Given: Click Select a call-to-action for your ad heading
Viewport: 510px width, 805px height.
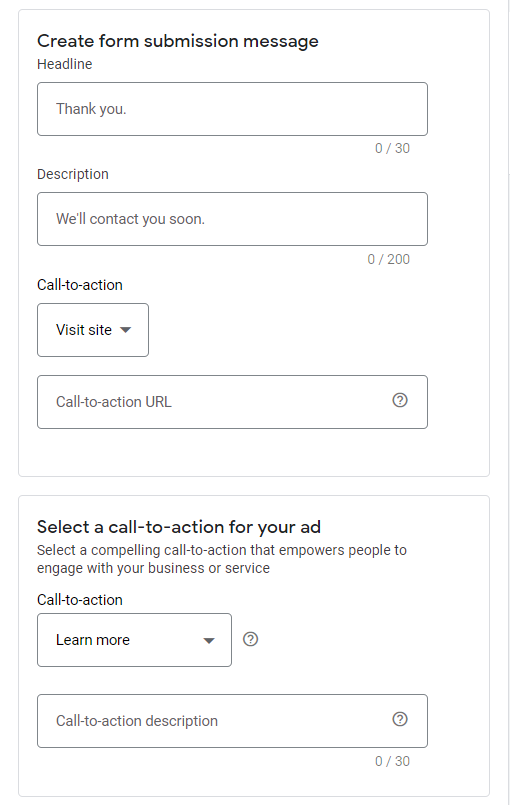Looking at the screenshot, I should 179,527.
